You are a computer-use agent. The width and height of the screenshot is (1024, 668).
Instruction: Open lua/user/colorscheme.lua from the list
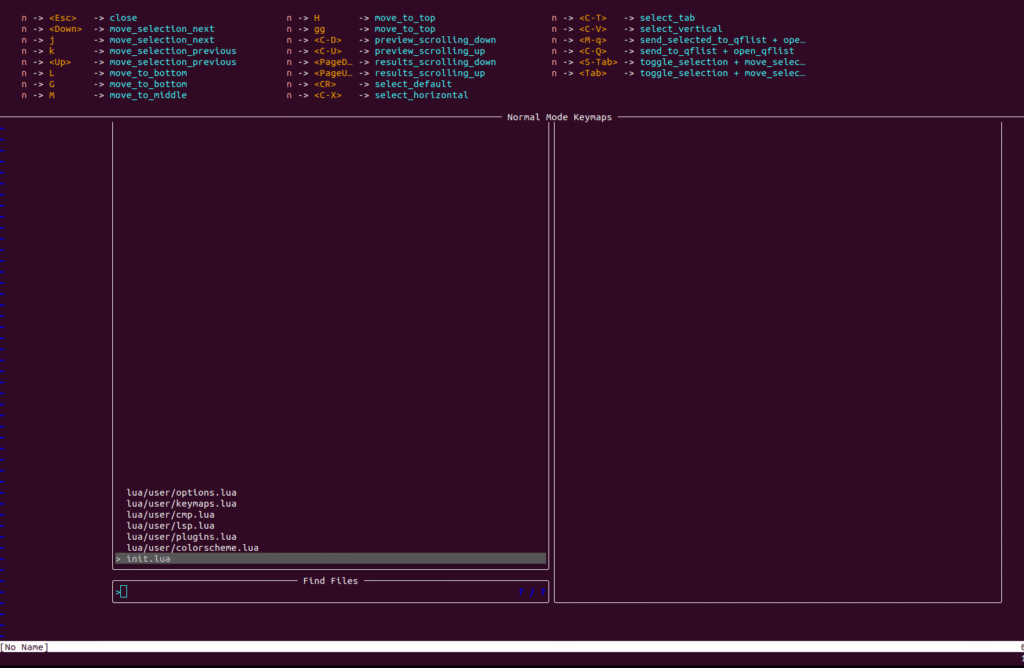click(192, 548)
